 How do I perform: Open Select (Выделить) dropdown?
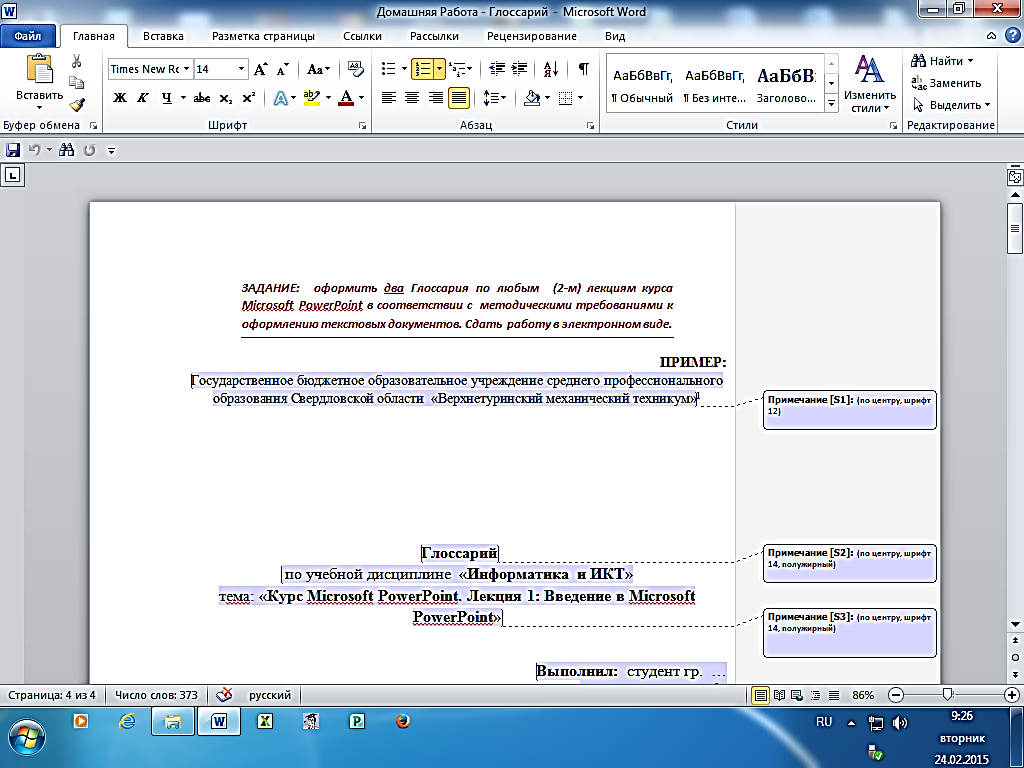[x=952, y=104]
